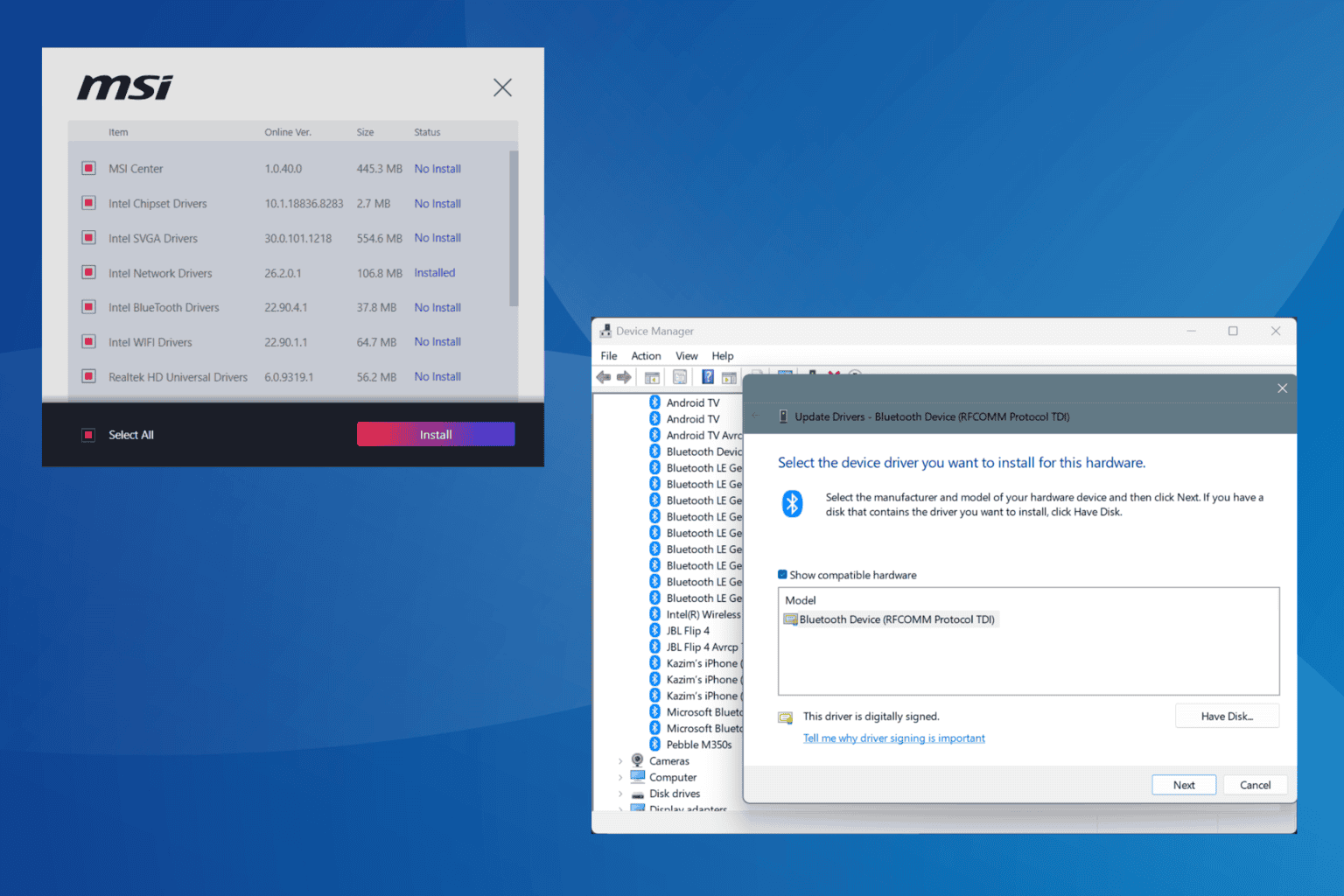Click the Disk drives category icon
The height and width of the screenshot is (896, 1344).
[637, 794]
